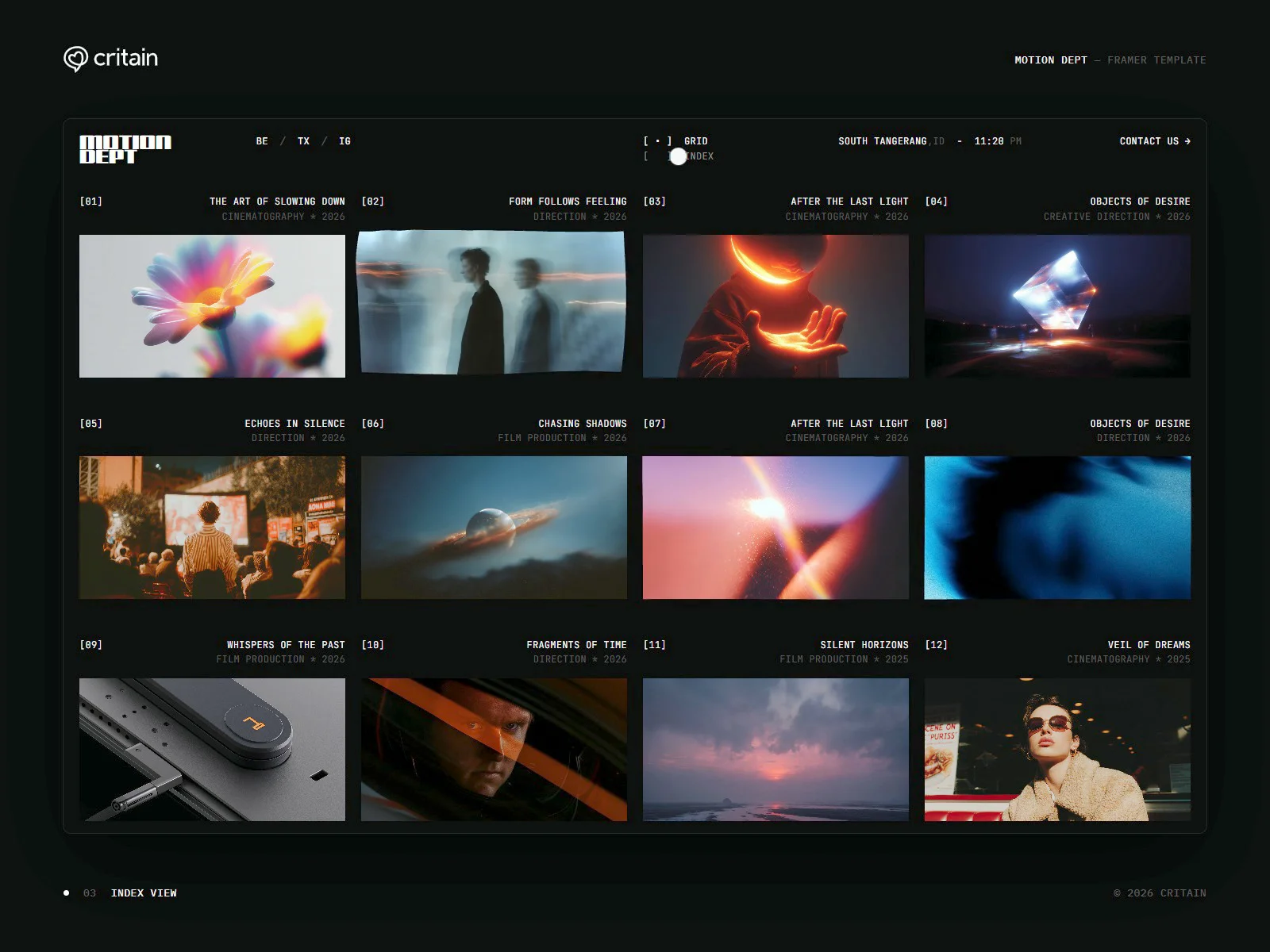Image resolution: width=1270 pixels, height=952 pixels.
Task: Open the pink lens flare thumbnail
Action: click(775, 528)
